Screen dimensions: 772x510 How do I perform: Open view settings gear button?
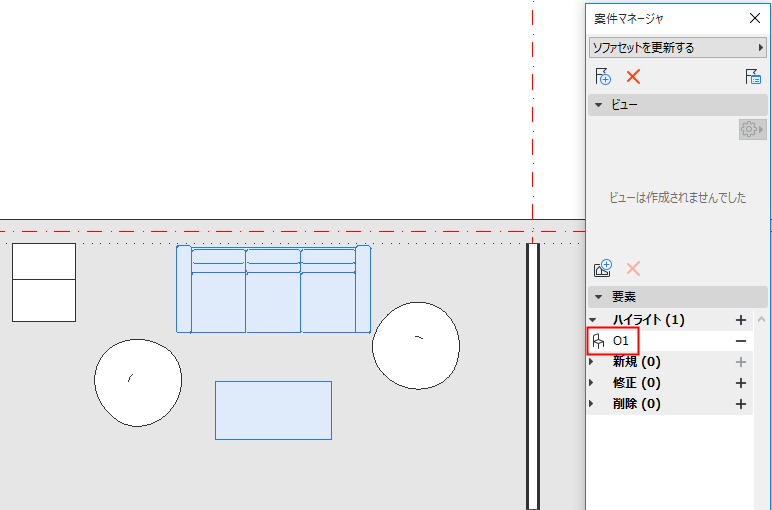pyautogui.click(x=752, y=129)
